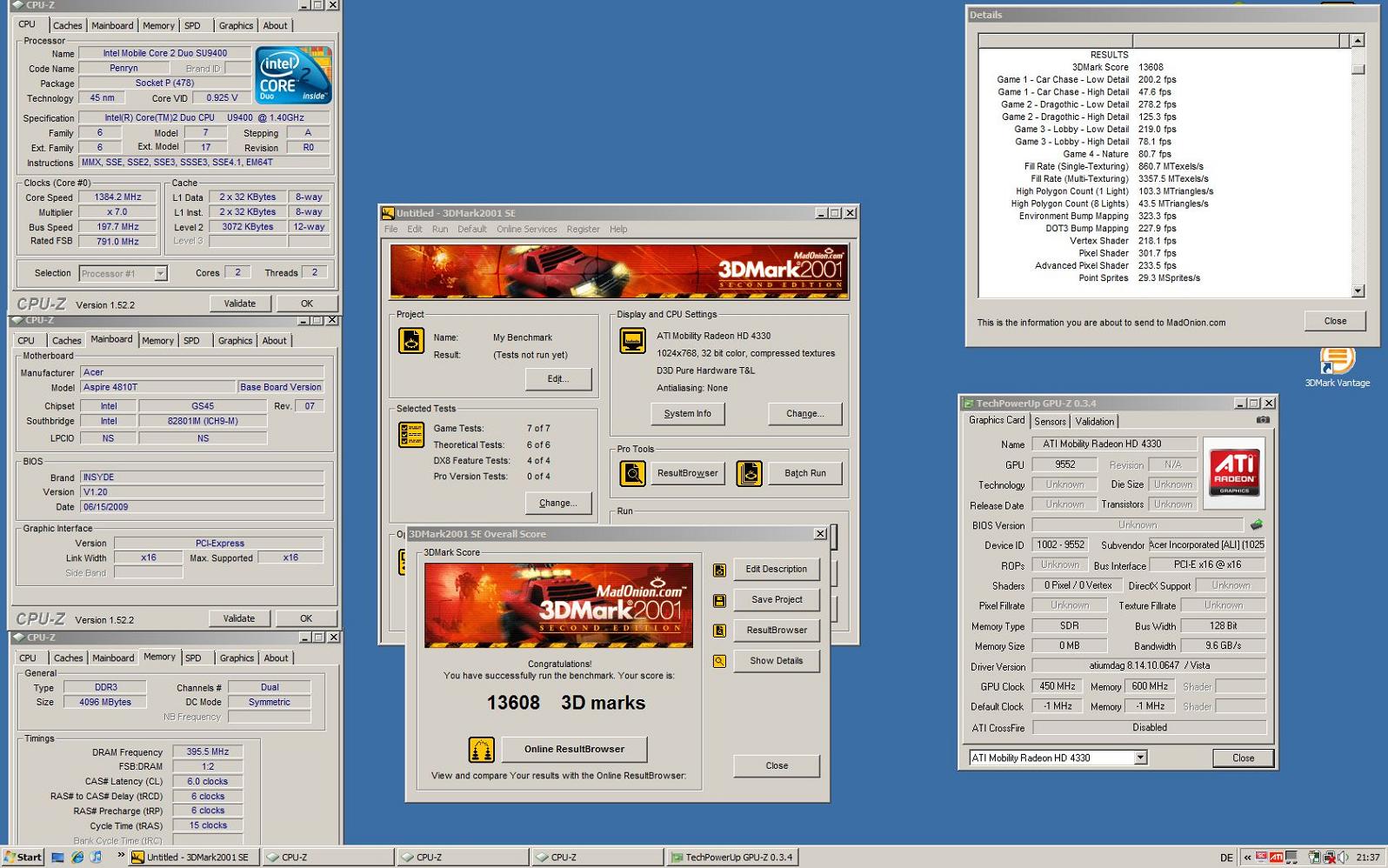Click the 3DMark2001 banner in score dialog
The height and width of the screenshot is (868, 1388).
pyautogui.click(x=558, y=605)
